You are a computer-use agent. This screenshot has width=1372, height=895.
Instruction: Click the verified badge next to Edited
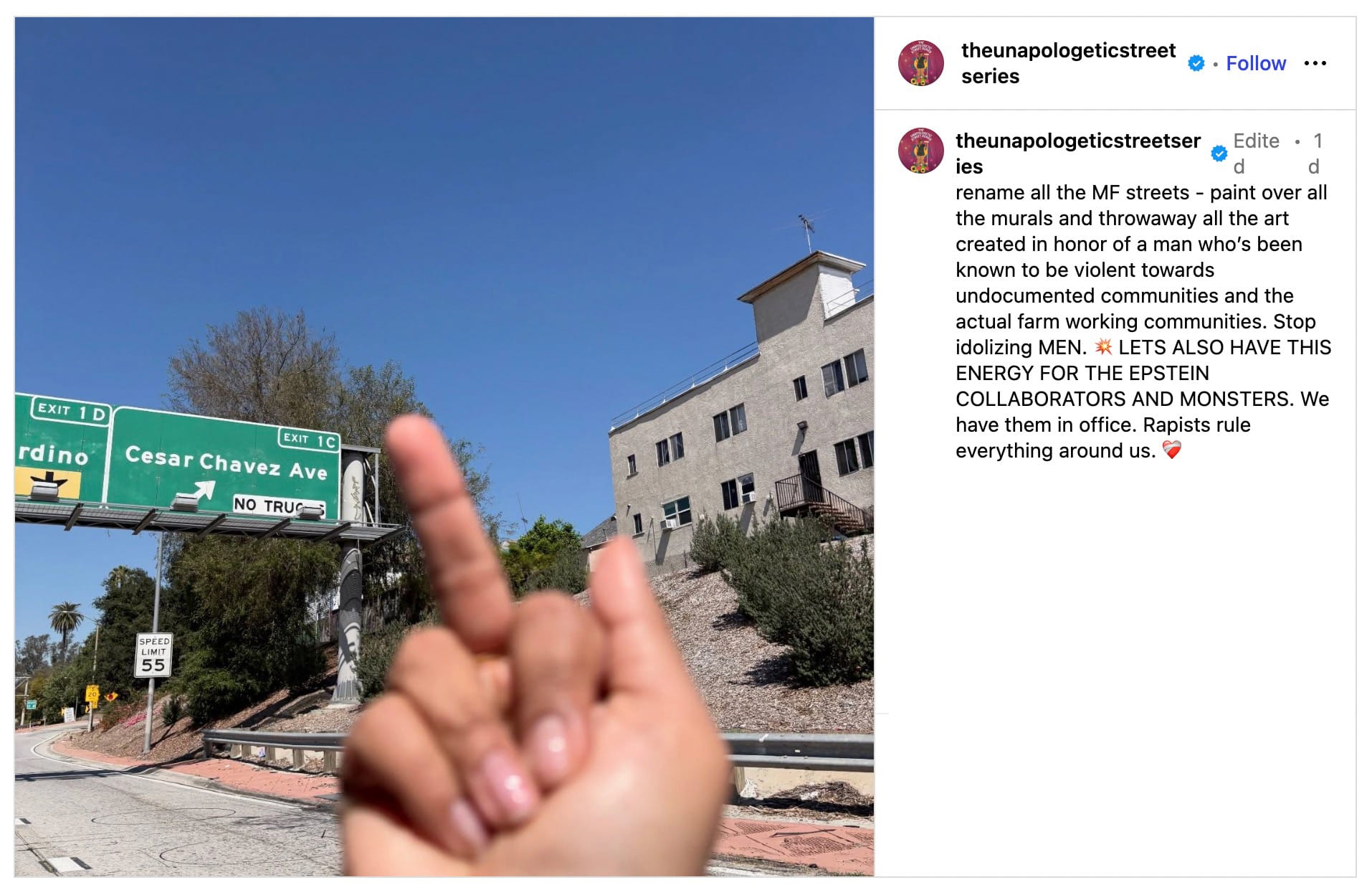[1219, 153]
